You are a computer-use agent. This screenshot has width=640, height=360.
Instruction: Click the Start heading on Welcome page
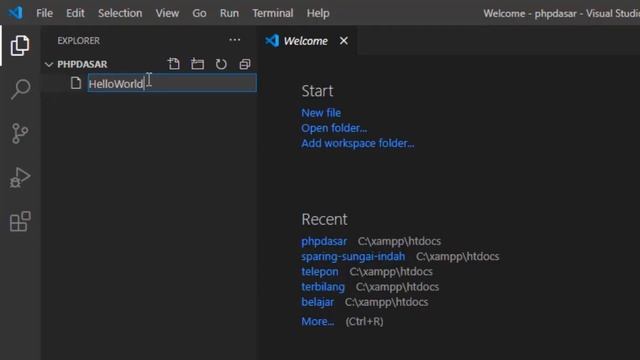coord(317,91)
